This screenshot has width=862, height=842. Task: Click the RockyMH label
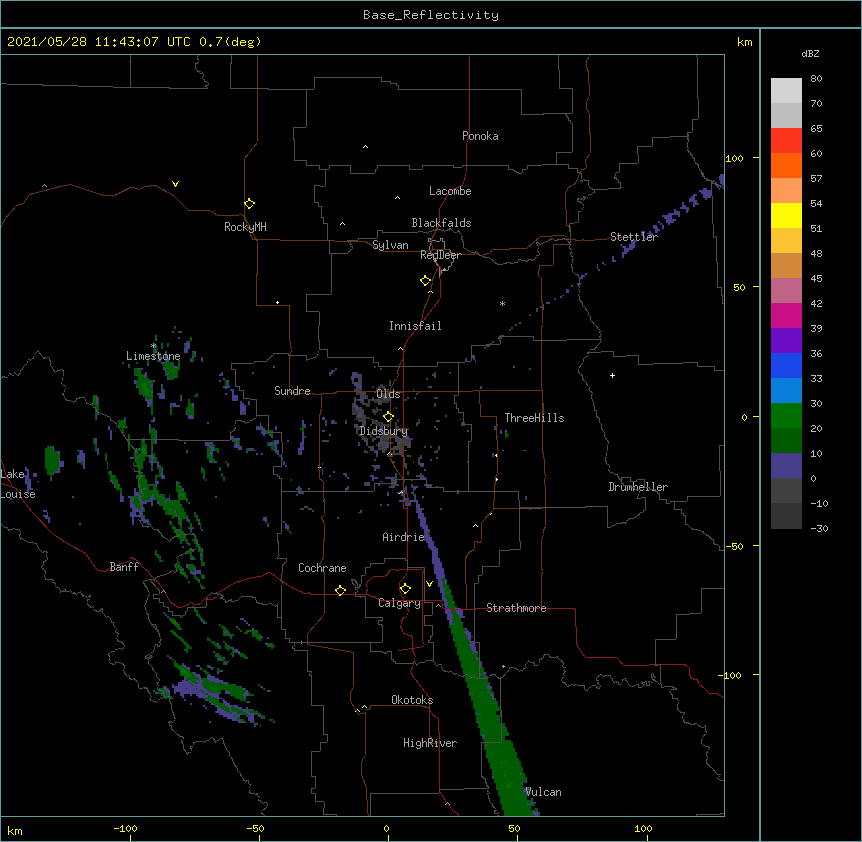click(x=245, y=227)
